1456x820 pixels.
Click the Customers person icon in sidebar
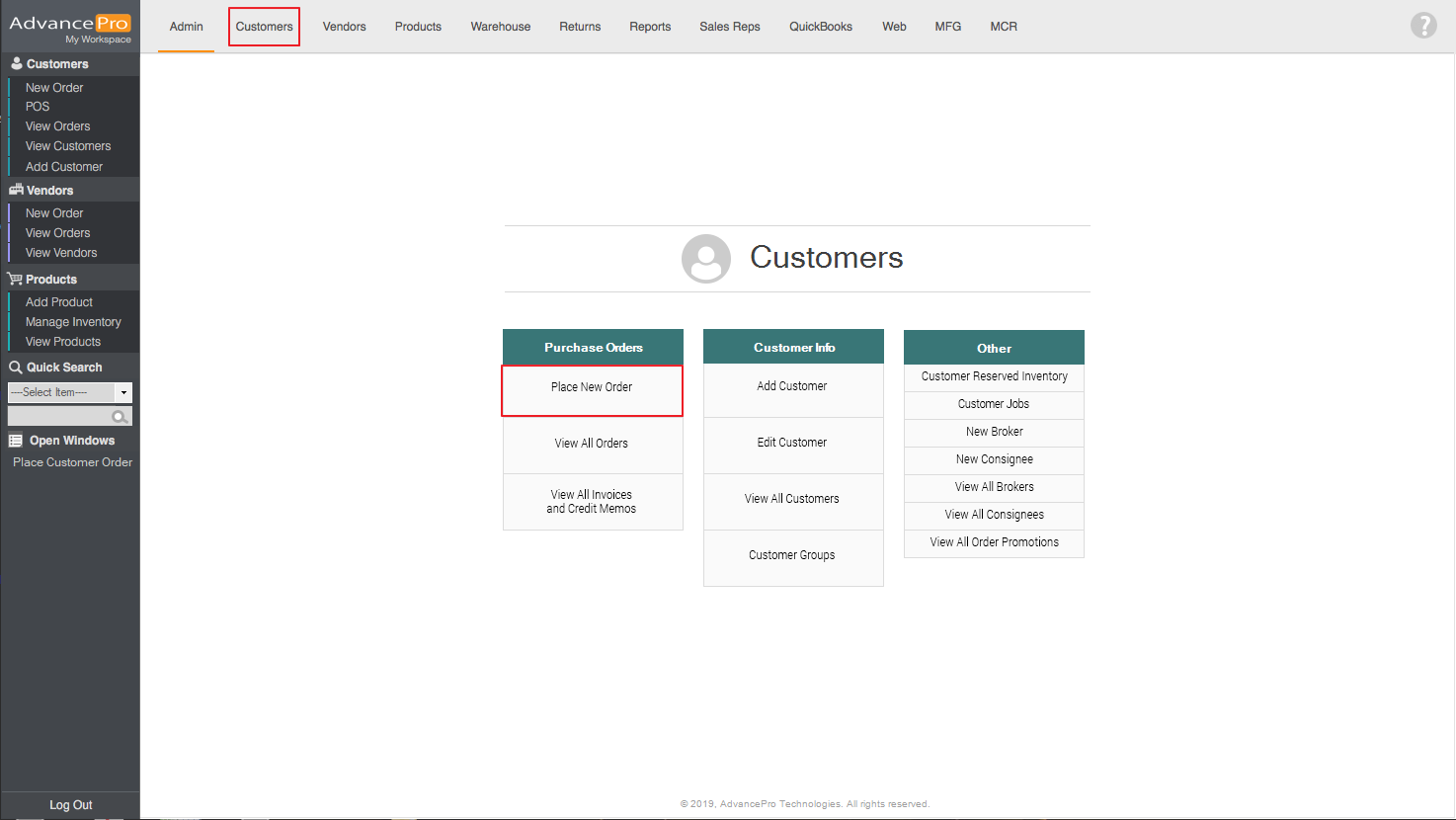[x=16, y=63]
